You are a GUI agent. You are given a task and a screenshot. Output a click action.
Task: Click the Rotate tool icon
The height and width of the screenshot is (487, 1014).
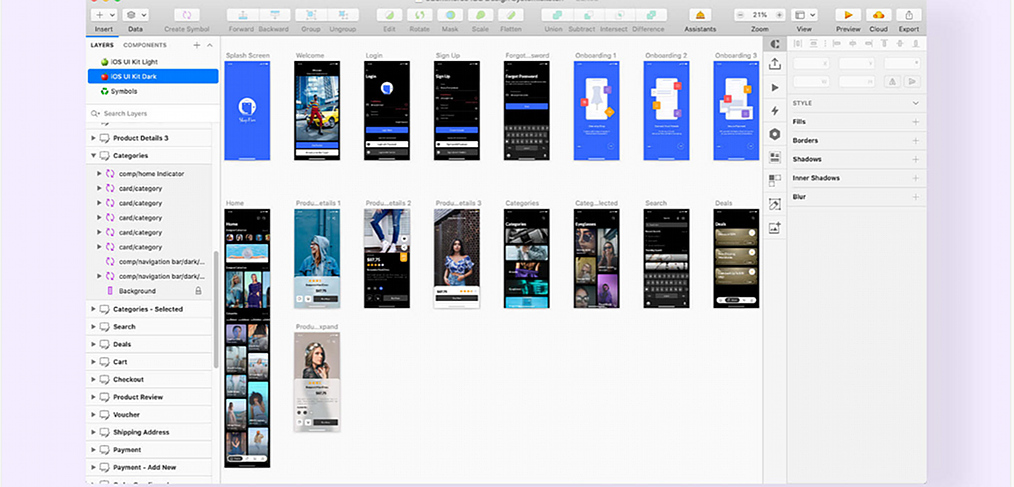pos(420,15)
